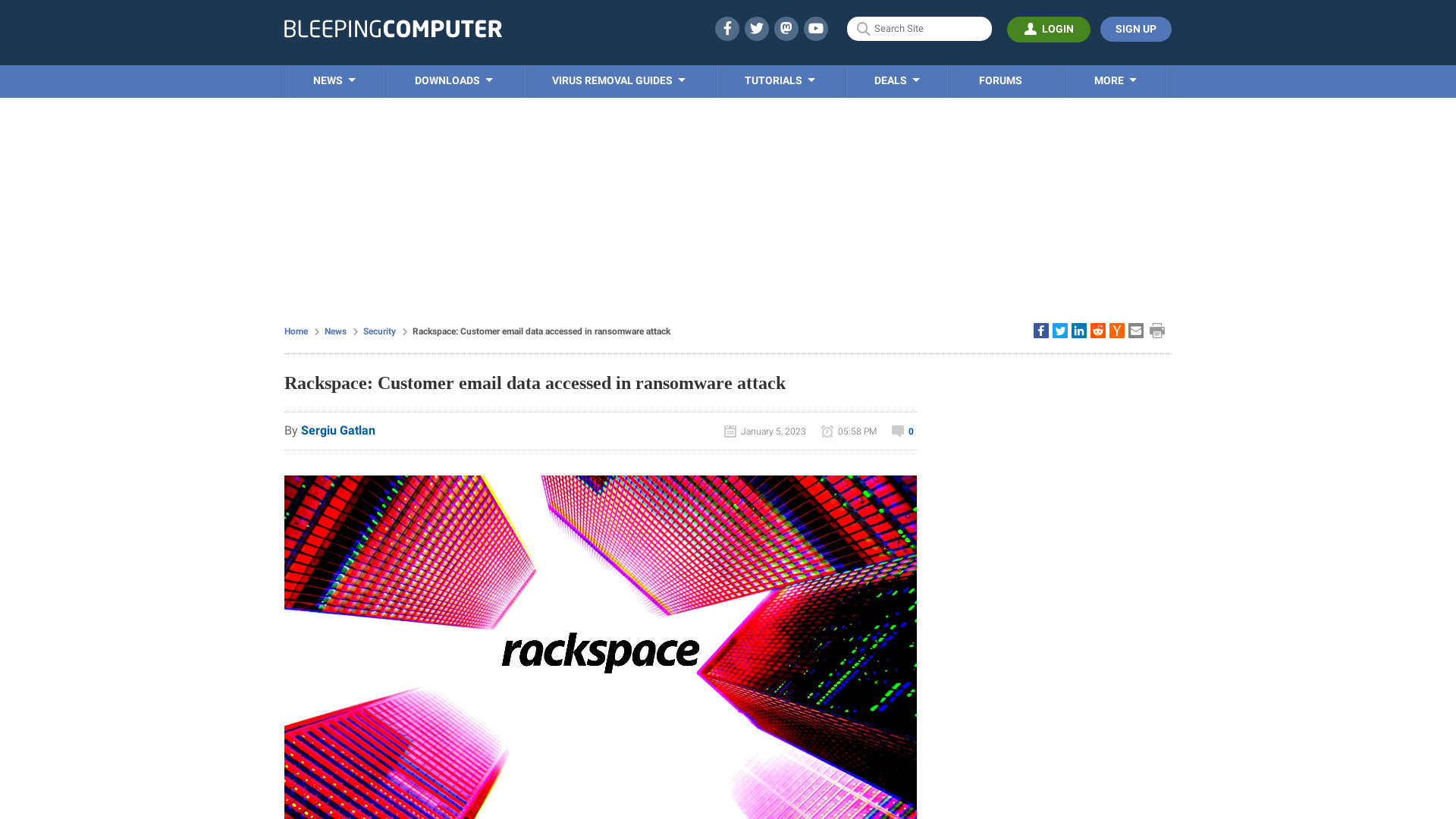Viewport: 1456px width, 819px height.
Task: Click the BleepingComputer YouTube icon
Action: coord(815,28)
